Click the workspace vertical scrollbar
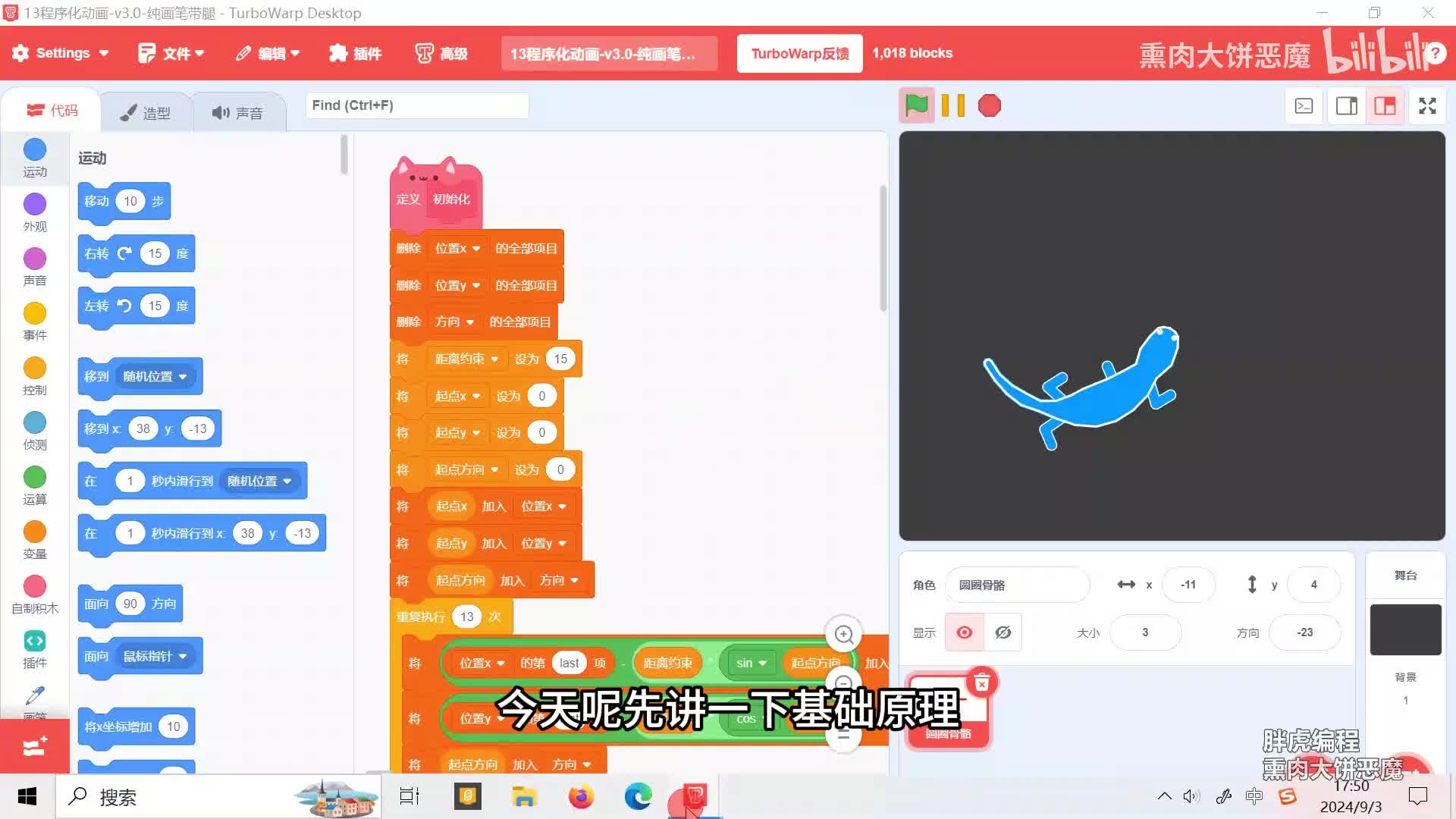This screenshot has width=1456, height=819. (x=883, y=249)
